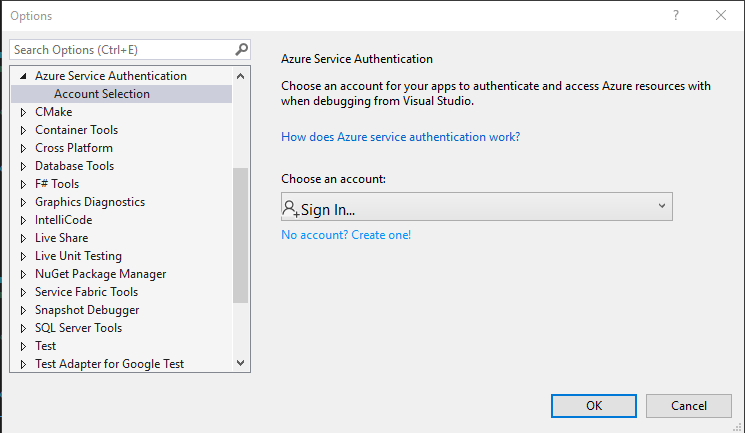This screenshot has width=745, height=433.
Task: Select the IntelliCode category
Action: [x=64, y=220]
